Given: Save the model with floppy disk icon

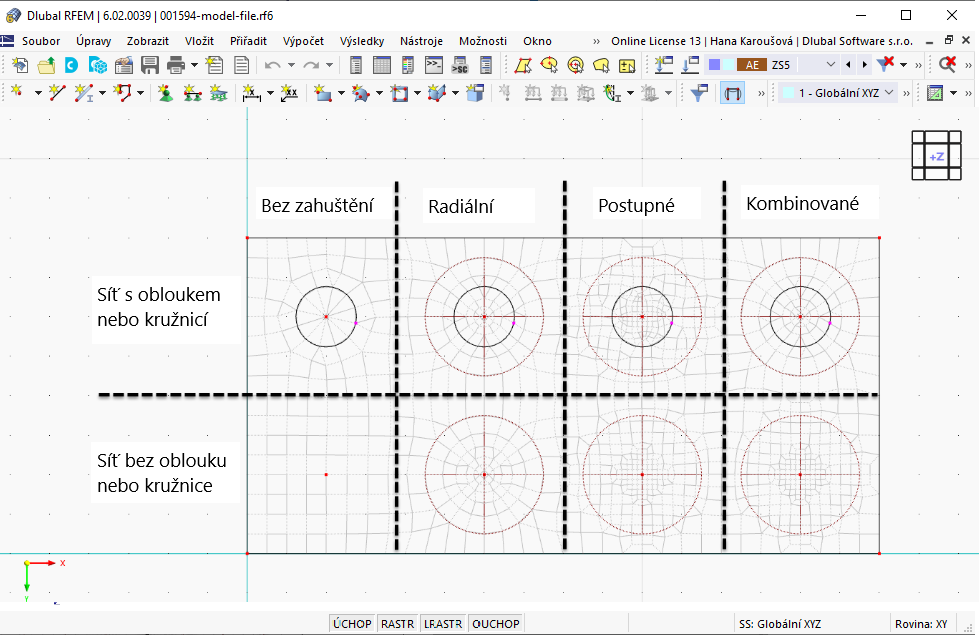Looking at the screenshot, I should [150, 65].
